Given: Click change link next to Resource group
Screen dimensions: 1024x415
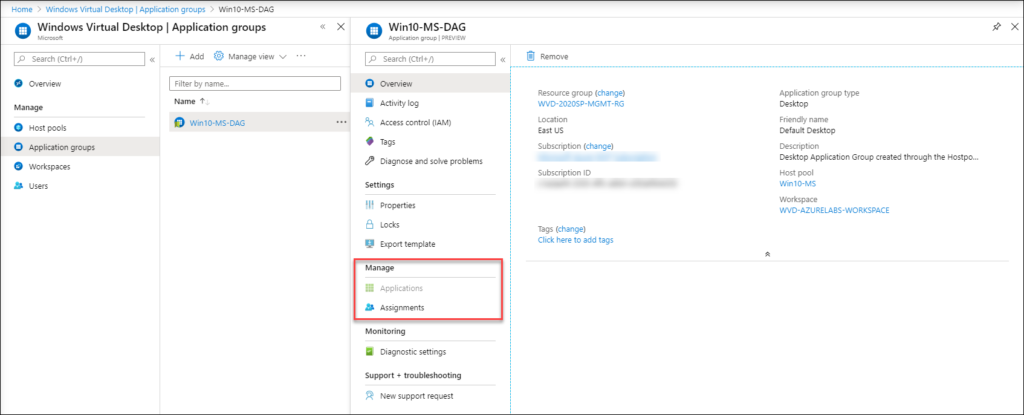Looking at the screenshot, I should [x=610, y=93].
